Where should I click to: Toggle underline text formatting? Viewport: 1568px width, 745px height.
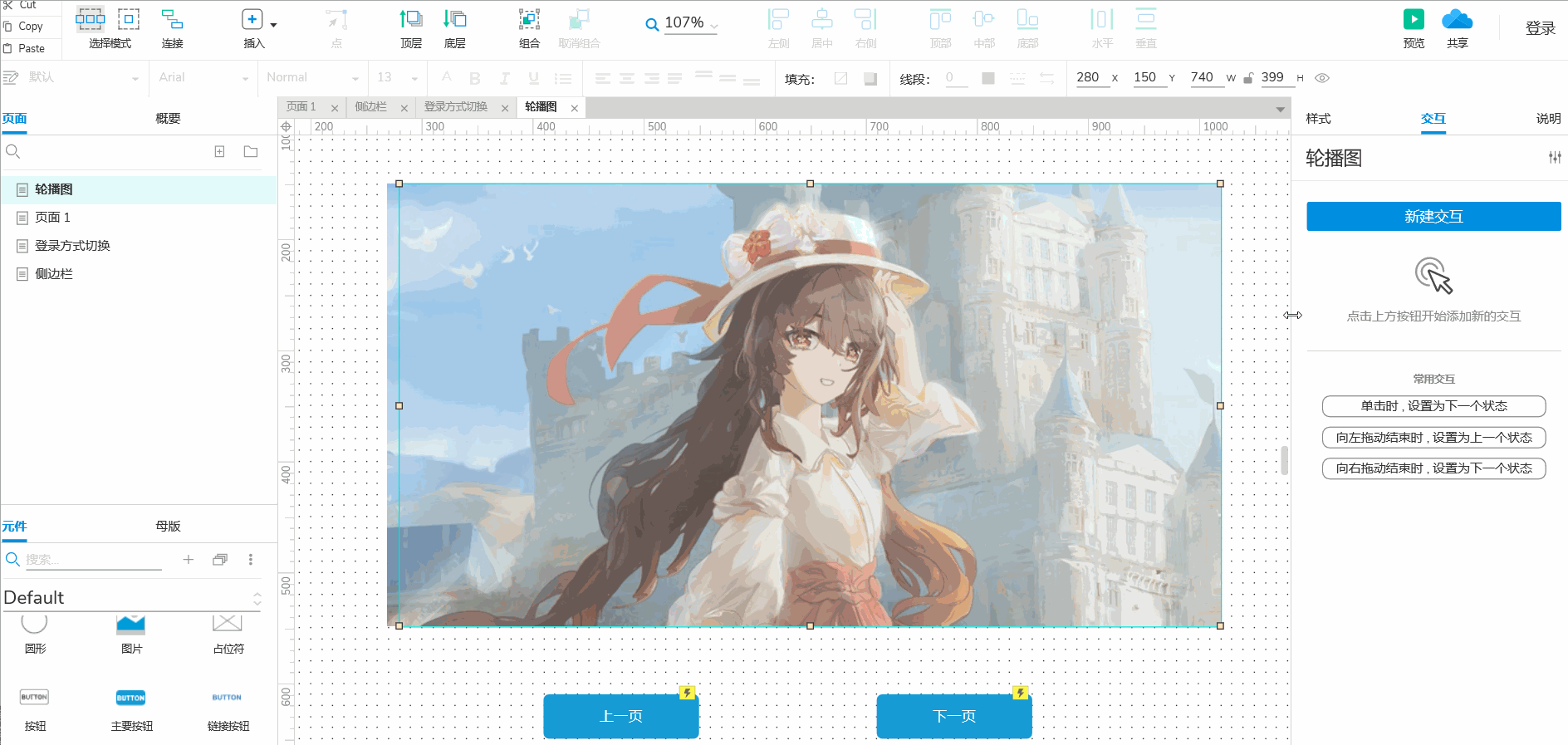[533, 78]
